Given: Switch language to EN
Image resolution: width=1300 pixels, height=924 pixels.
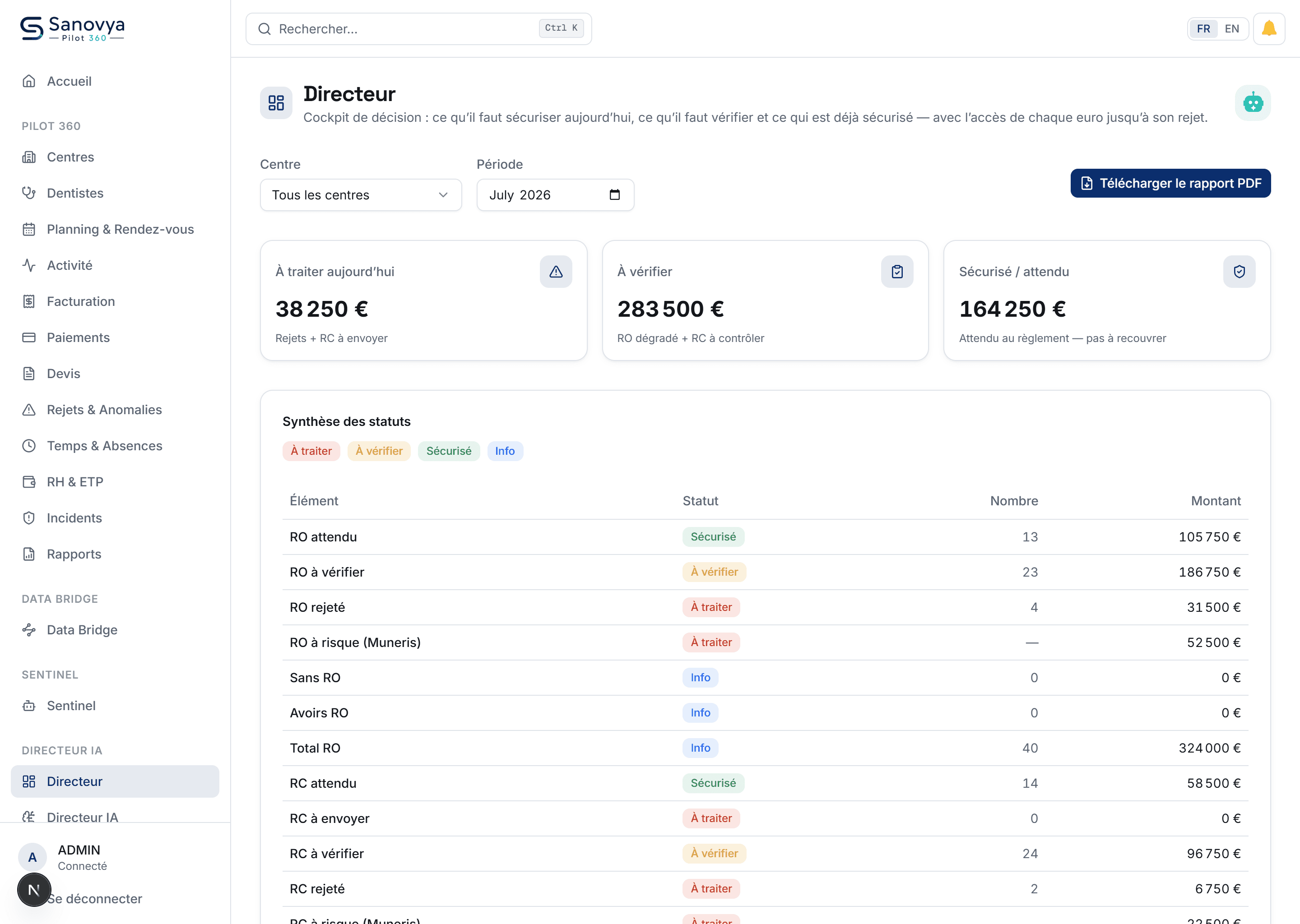Looking at the screenshot, I should (1232, 28).
